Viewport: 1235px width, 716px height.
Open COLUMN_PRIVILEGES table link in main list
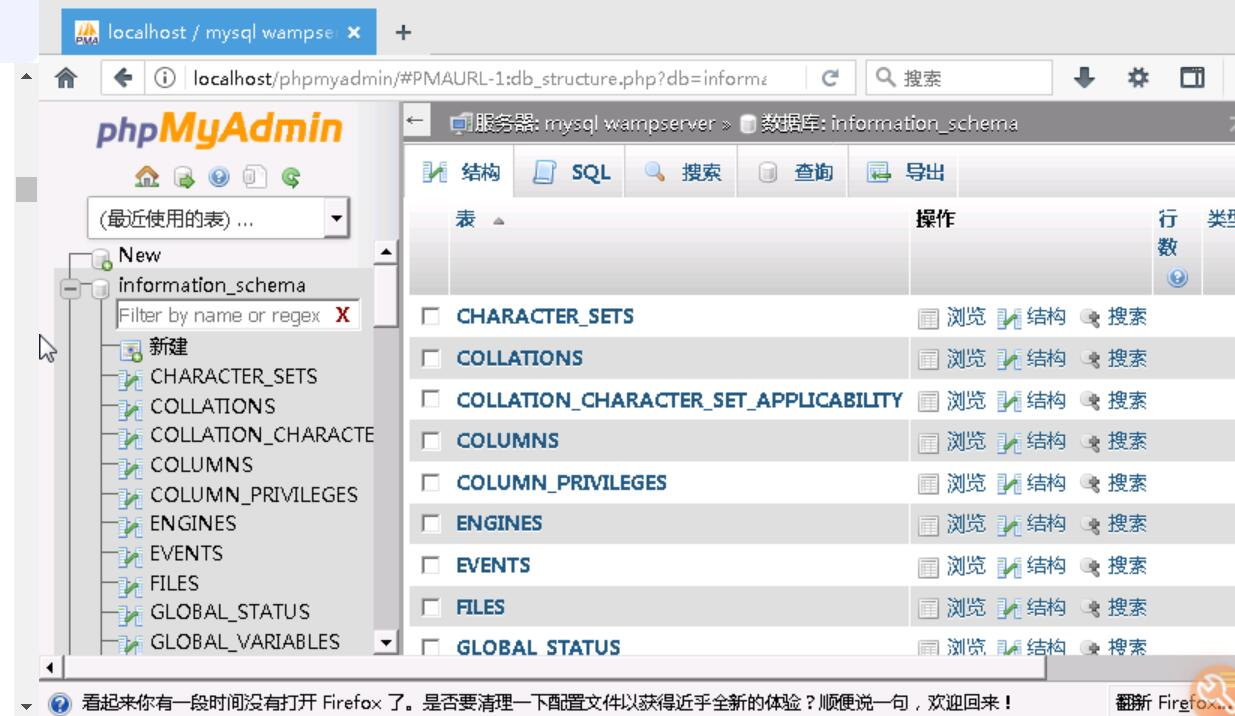click(561, 483)
